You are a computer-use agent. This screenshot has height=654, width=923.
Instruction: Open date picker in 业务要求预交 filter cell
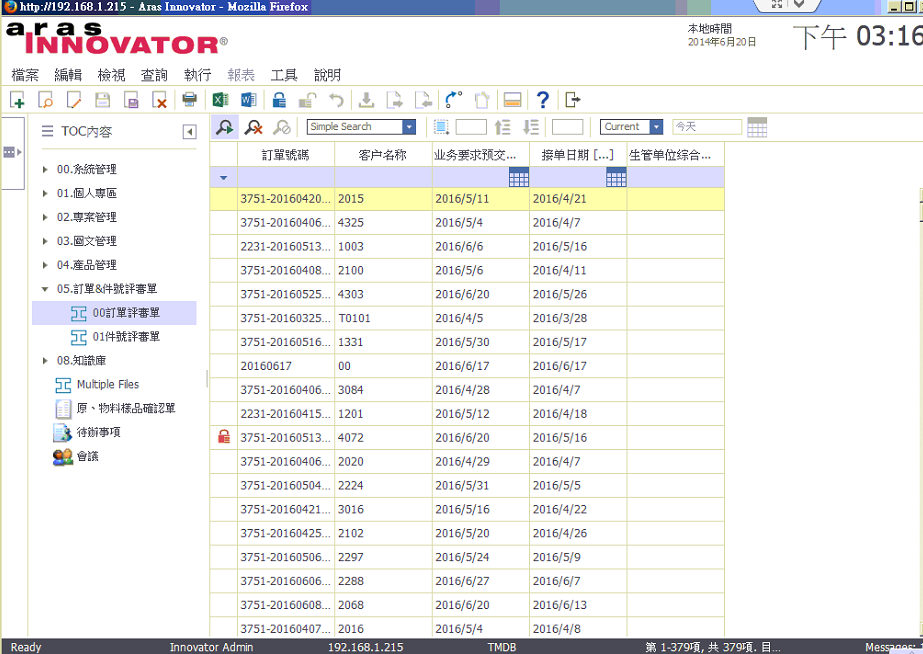(x=519, y=177)
